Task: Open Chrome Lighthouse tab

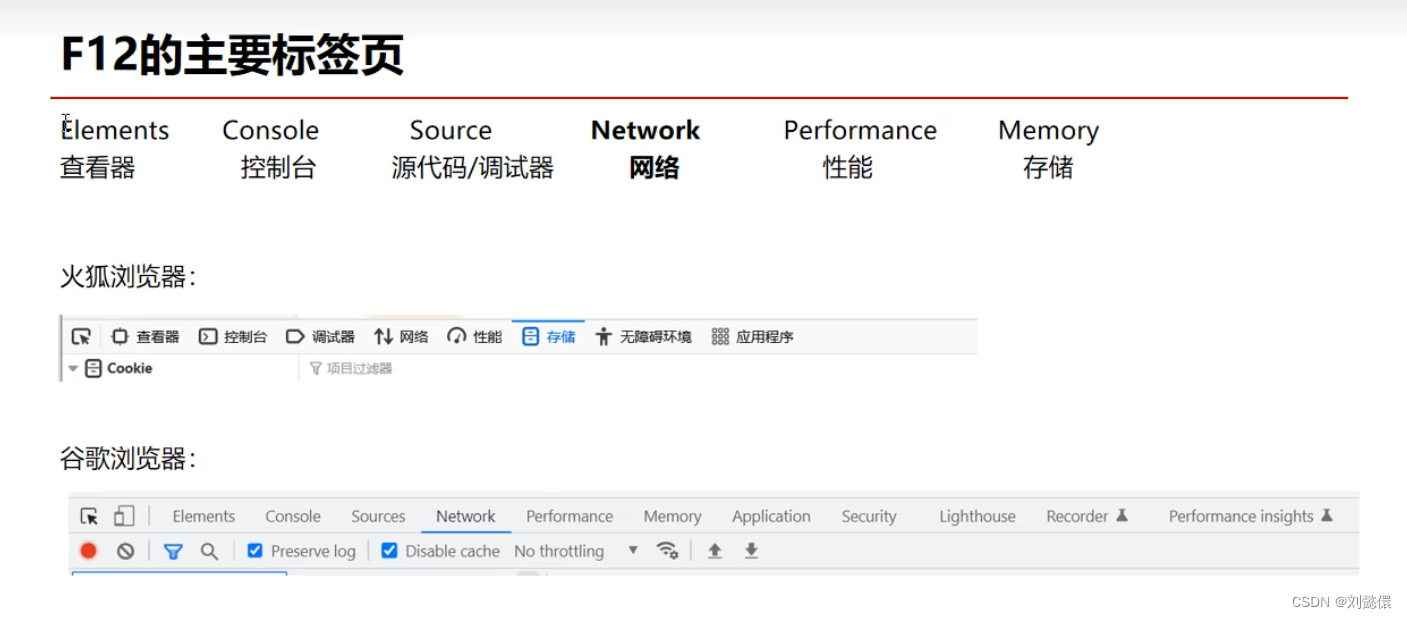Action: coord(977,517)
